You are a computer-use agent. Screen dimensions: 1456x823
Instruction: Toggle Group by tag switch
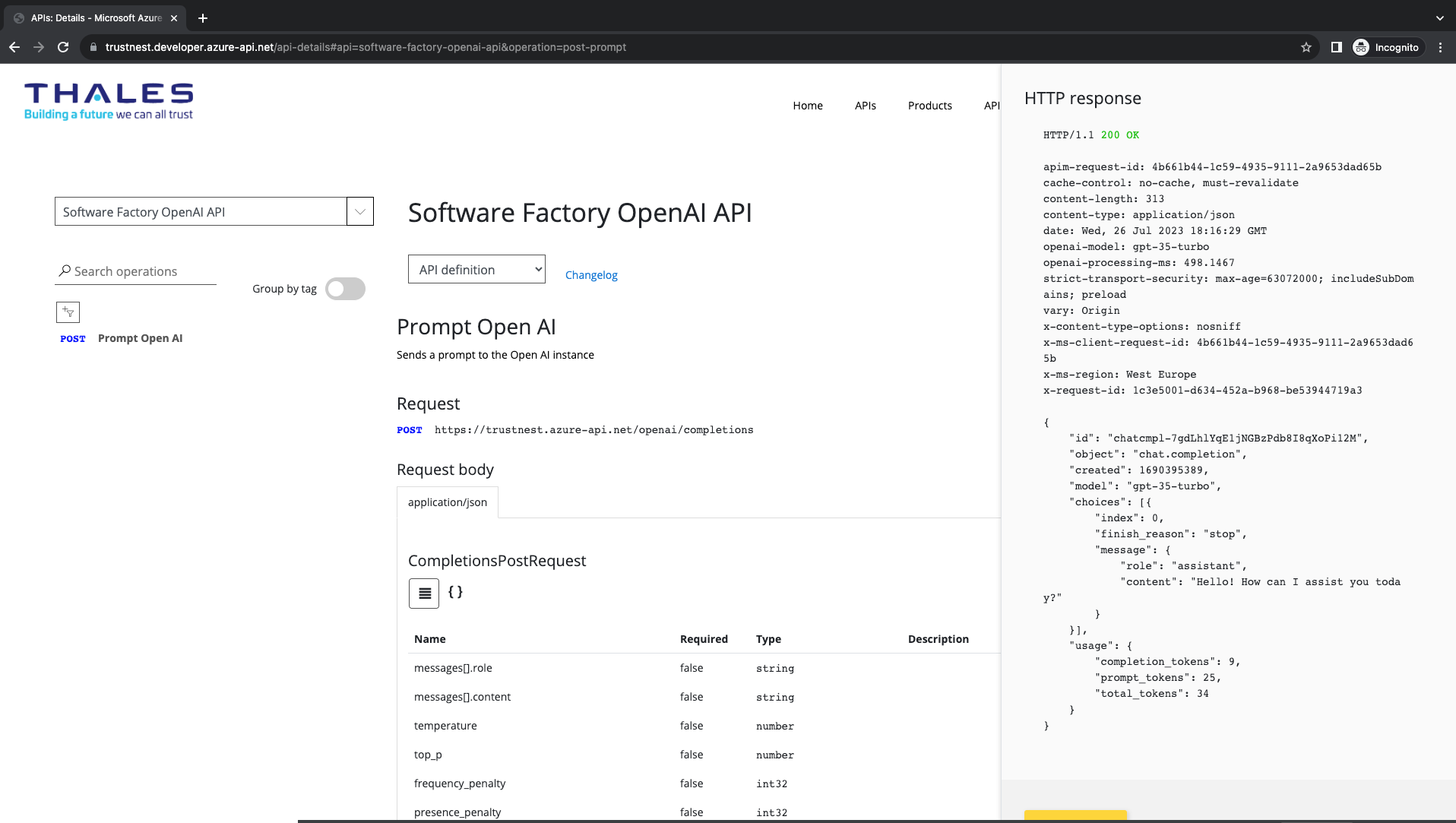pos(345,289)
